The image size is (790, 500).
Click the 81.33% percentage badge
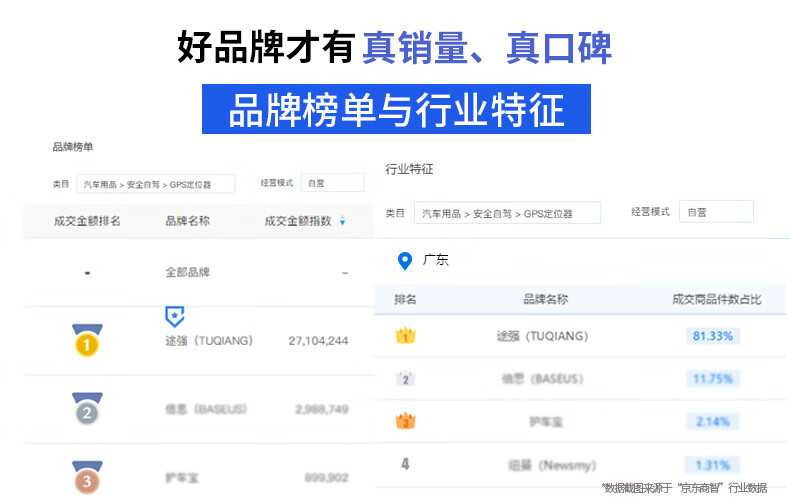[713, 336]
